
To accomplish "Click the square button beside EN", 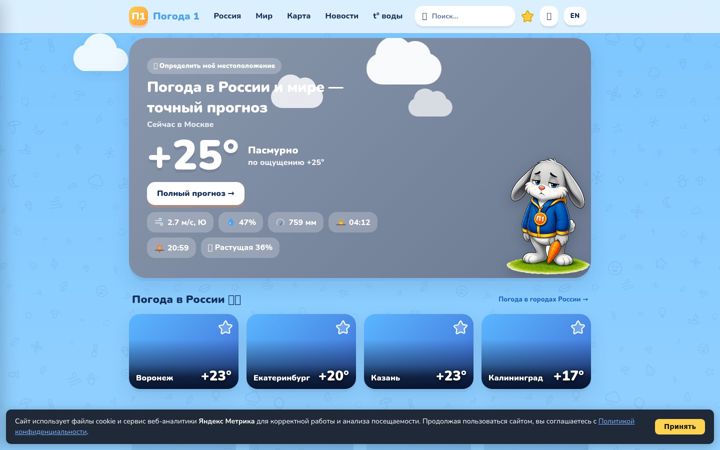I will click(x=549, y=16).
